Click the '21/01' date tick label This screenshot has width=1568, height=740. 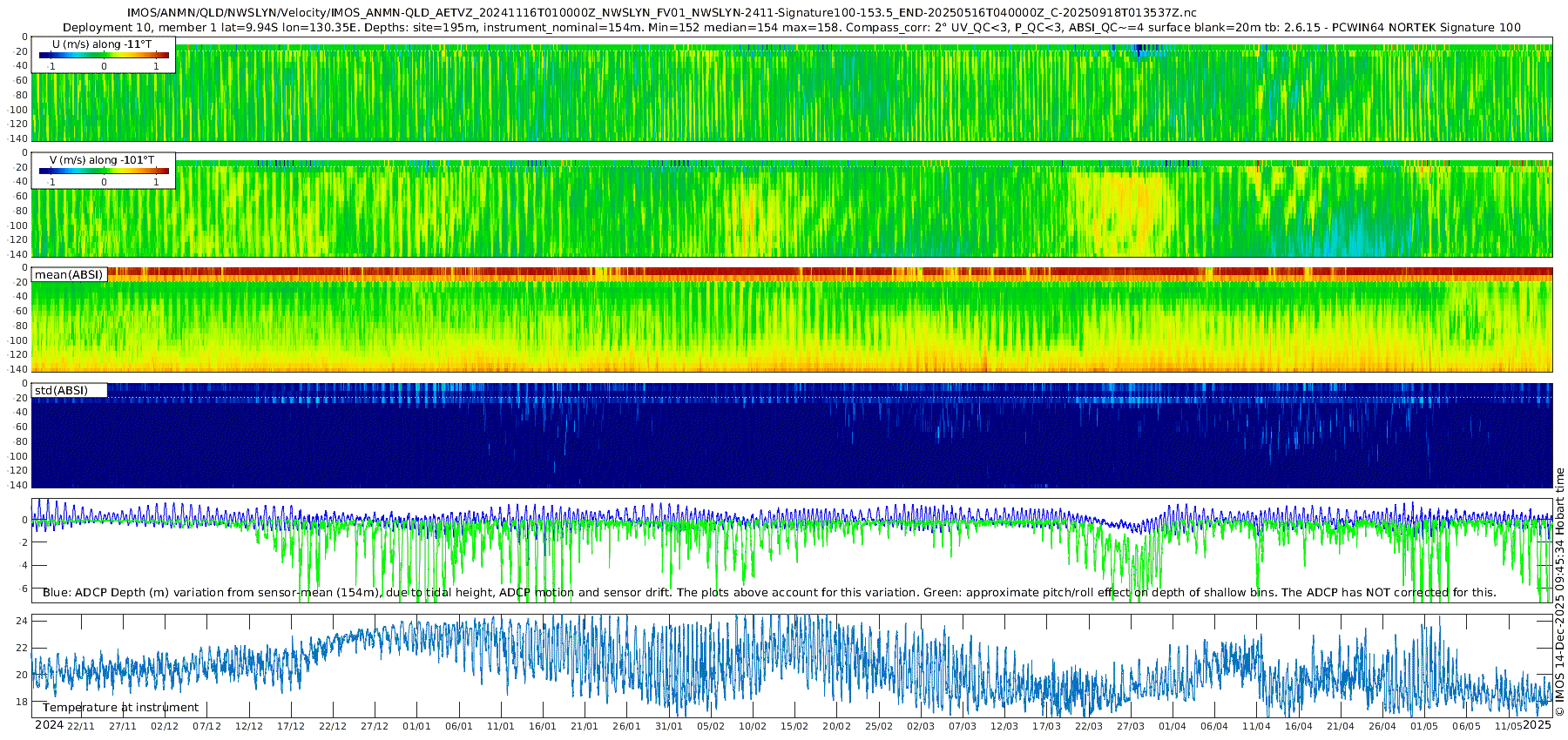click(585, 726)
